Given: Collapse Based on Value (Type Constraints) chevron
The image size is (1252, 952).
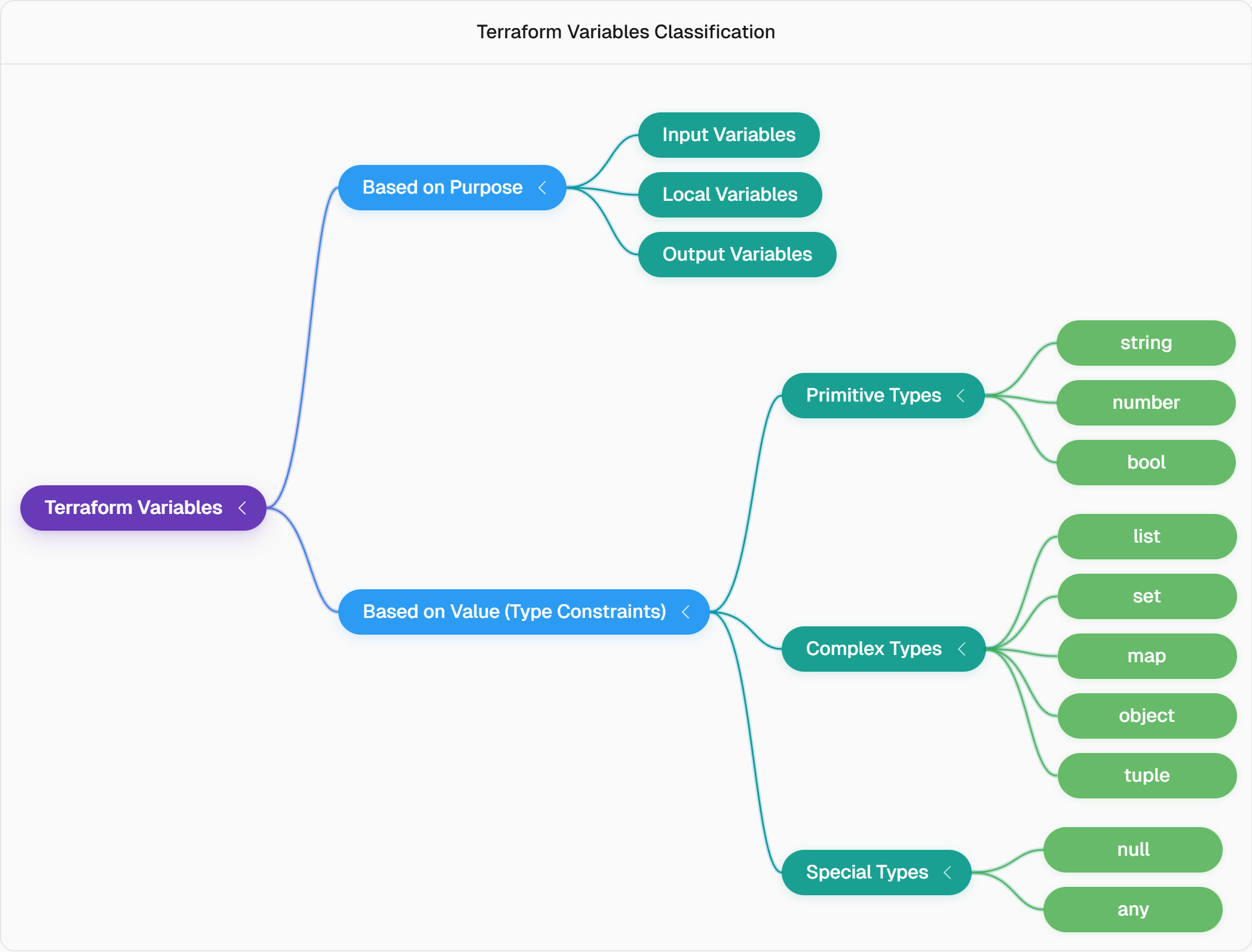Looking at the screenshot, I should (x=685, y=612).
